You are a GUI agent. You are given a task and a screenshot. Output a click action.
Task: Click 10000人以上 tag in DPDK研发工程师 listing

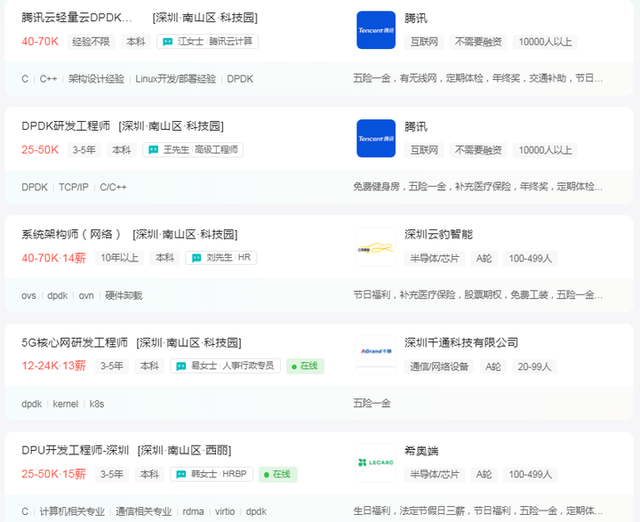coord(545,150)
